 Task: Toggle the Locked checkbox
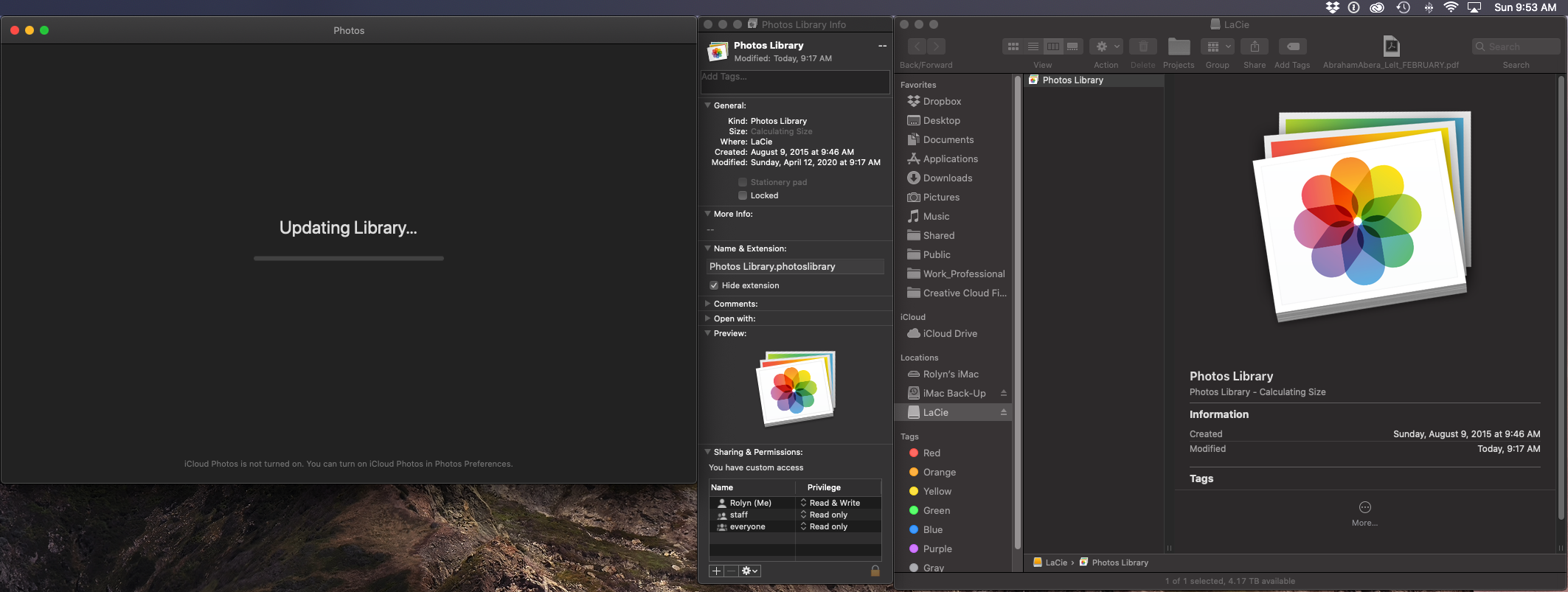click(x=743, y=195)
